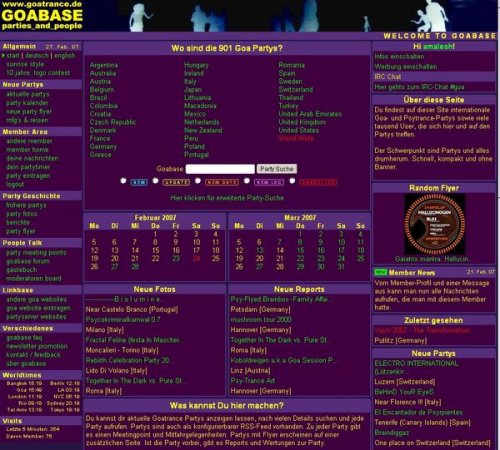Click the dark red cancelled badge
Image resolution: width=500 pixels, height=450 pixels.
pyautogui.click(x=318, y=182)
